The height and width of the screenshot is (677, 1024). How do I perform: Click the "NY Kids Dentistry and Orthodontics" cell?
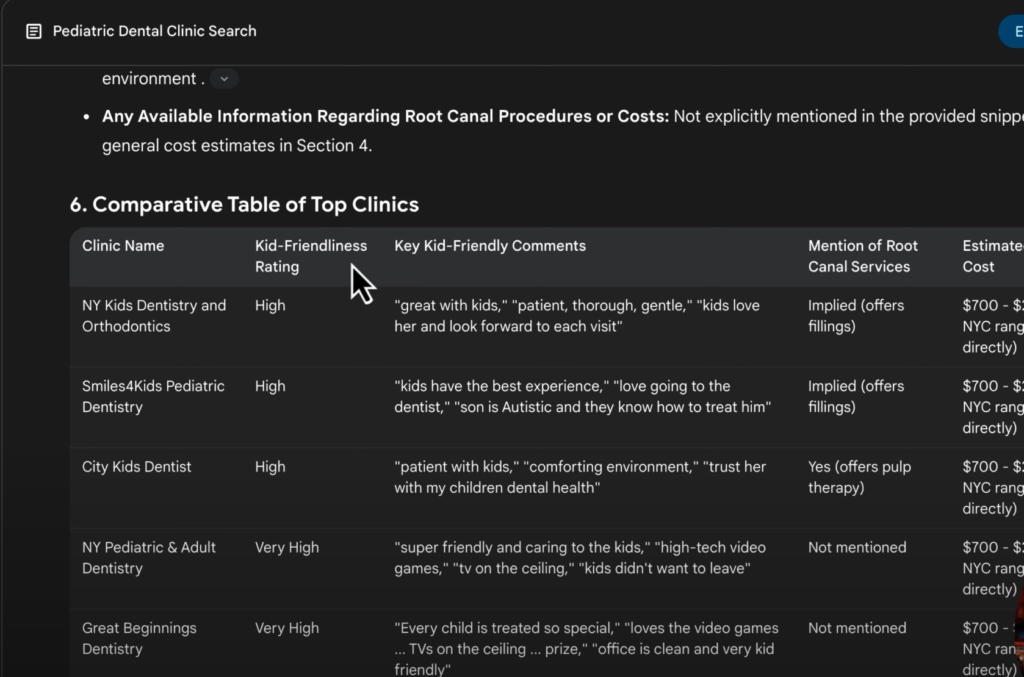(x=154, y=316)
